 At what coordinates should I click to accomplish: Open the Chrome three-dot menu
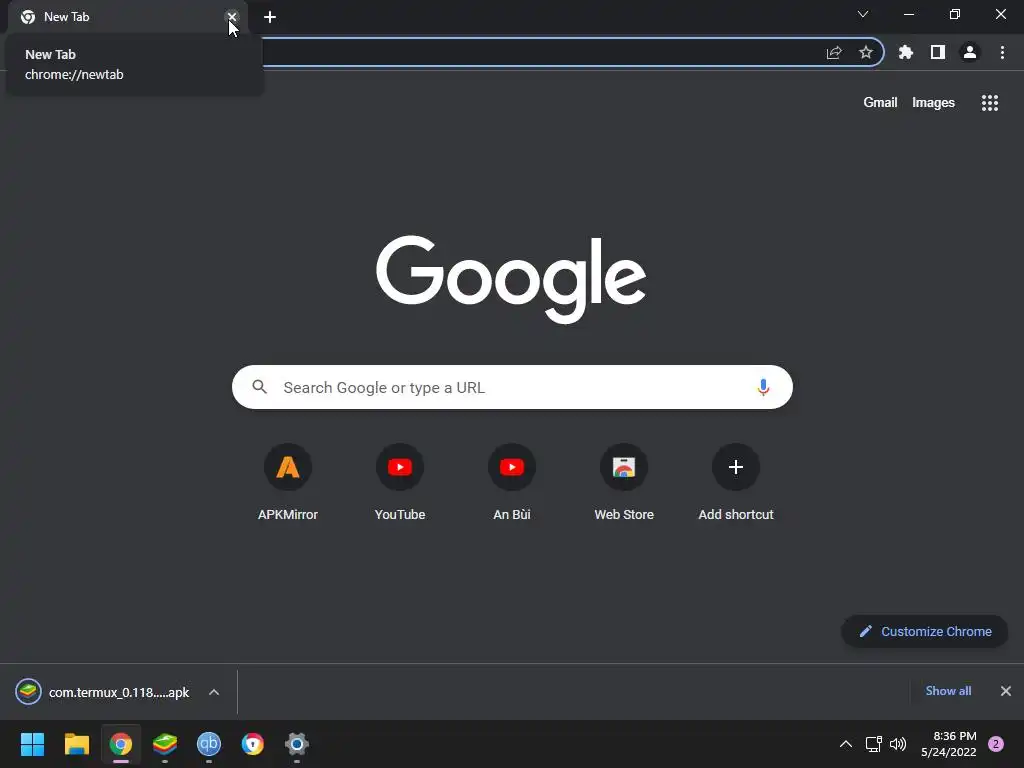coord(1002,52)
